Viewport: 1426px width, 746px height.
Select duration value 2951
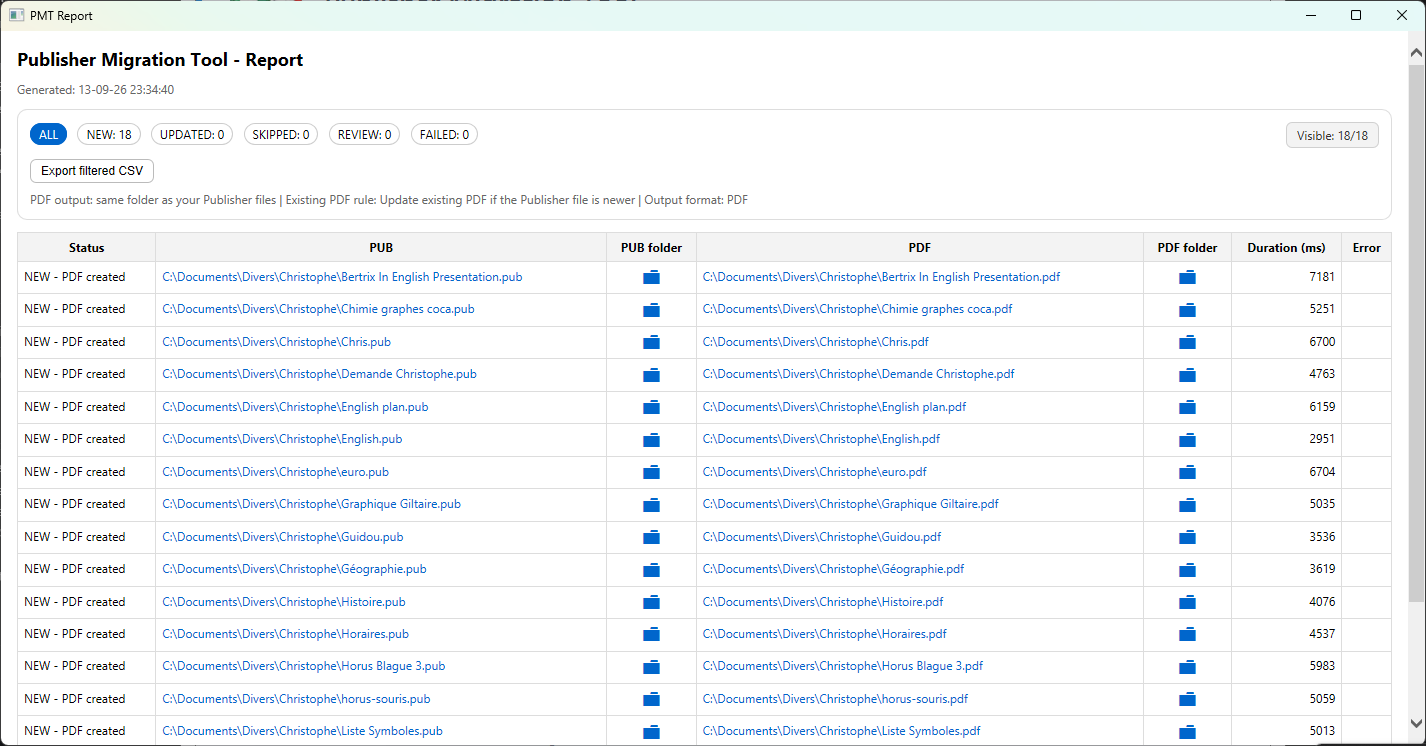pos(1322,439)
